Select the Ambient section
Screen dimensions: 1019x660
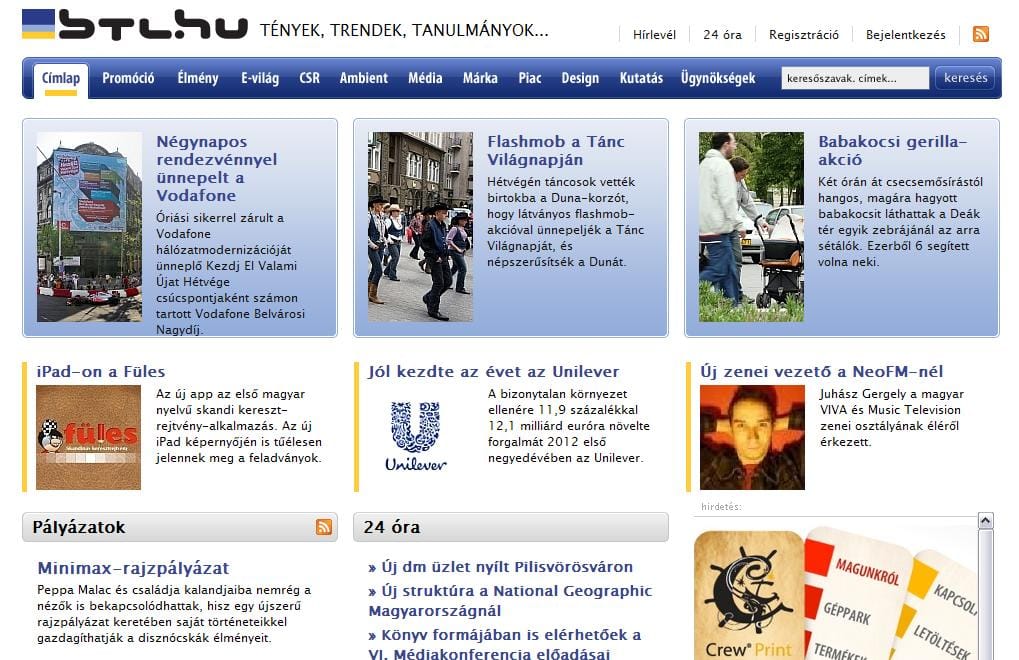363,78
